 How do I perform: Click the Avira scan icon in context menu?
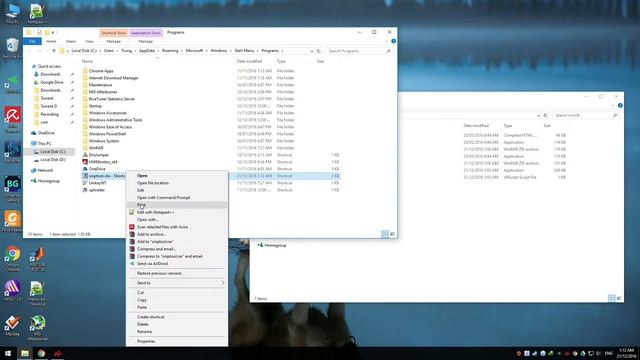coord(131,227)
